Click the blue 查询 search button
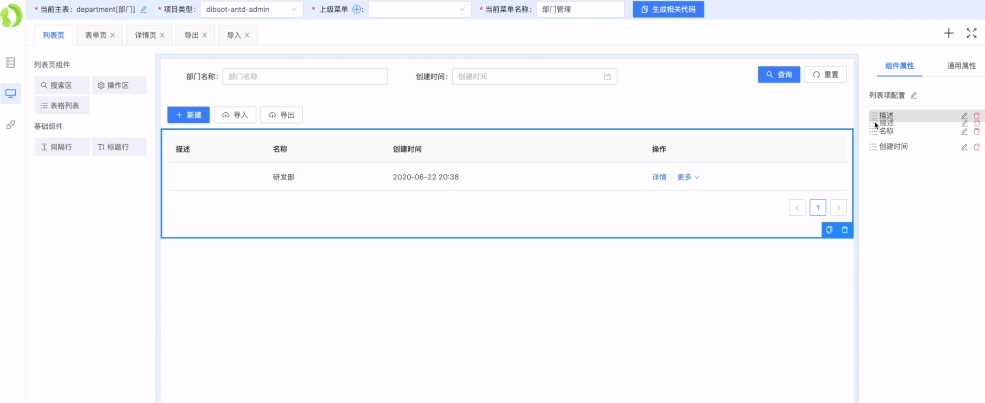 pyautogui.click(x=779, y=75)
